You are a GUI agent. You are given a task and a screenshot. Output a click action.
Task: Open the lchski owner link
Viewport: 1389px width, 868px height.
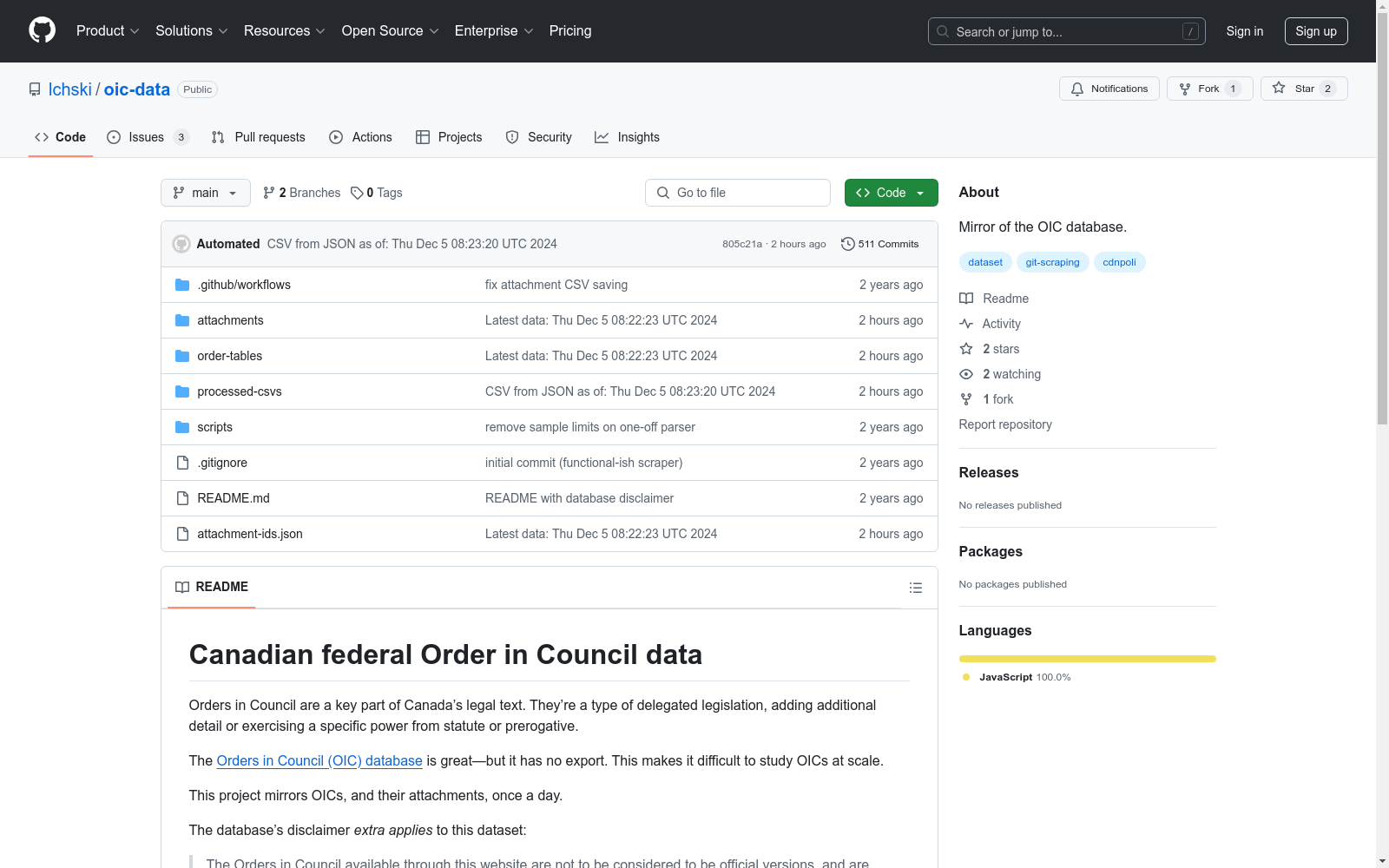(x=70, y=89)
